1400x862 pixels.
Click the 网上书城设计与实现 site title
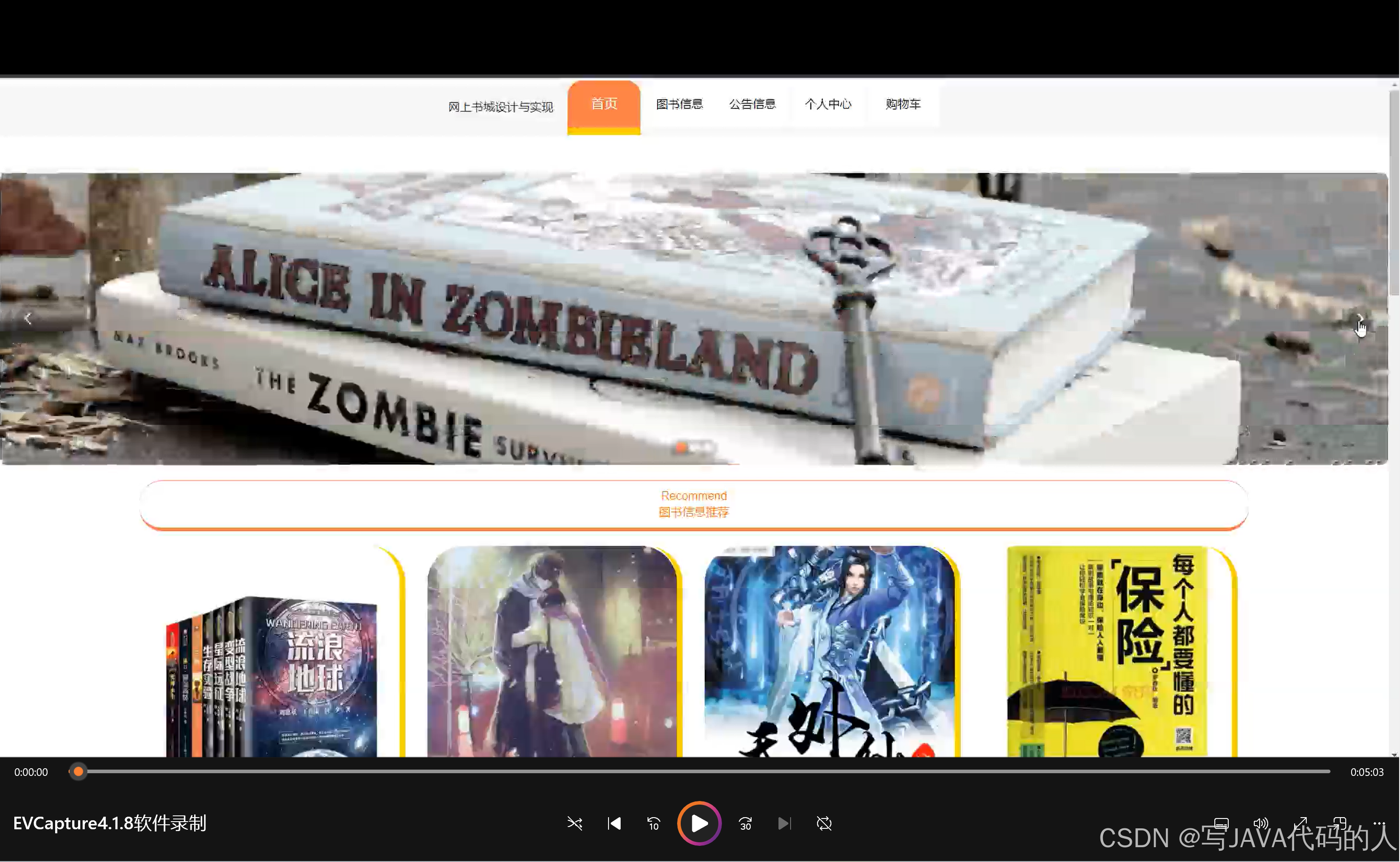click(500, 107)
